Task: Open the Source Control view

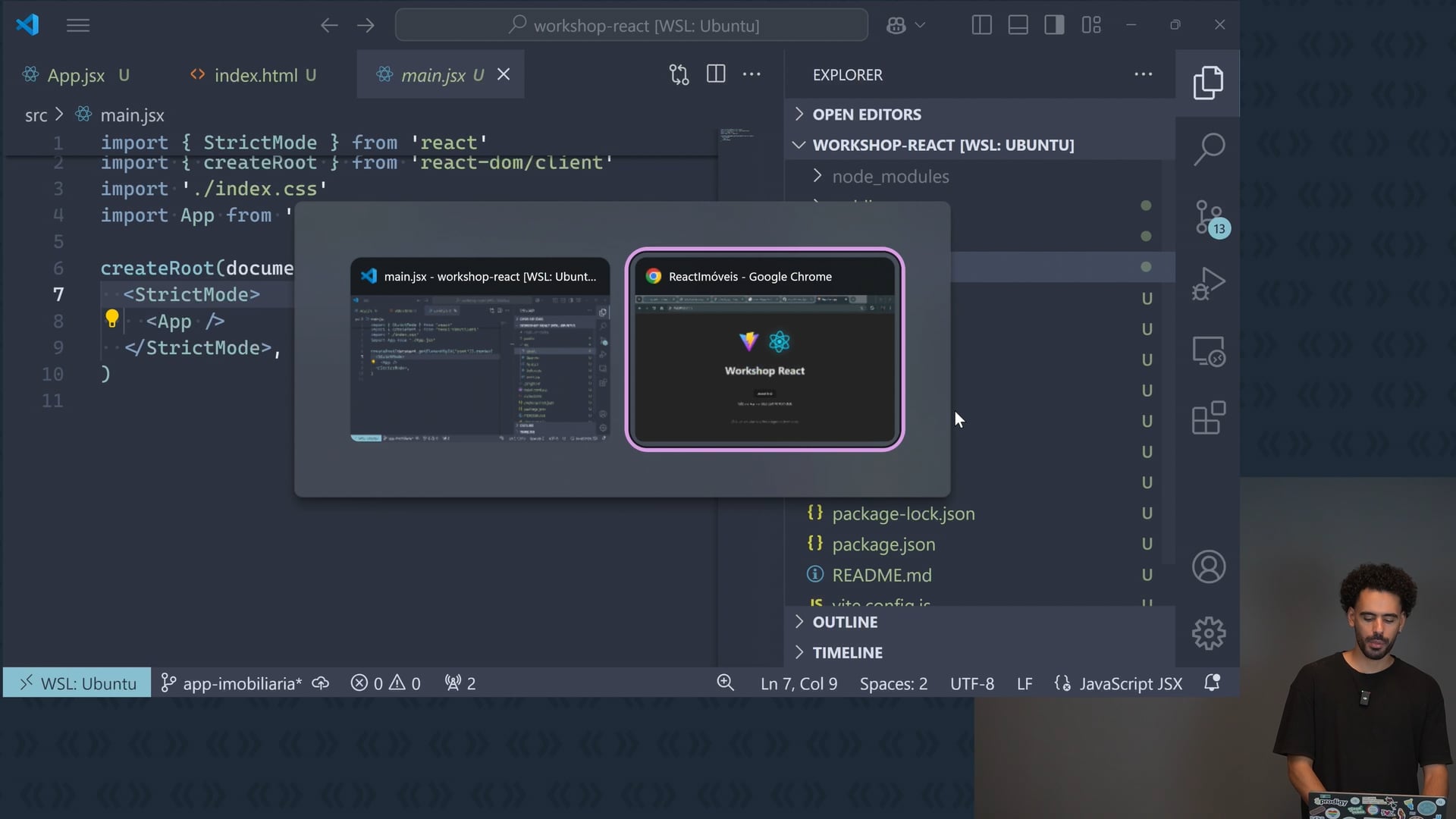Action: coord(1208,218)
